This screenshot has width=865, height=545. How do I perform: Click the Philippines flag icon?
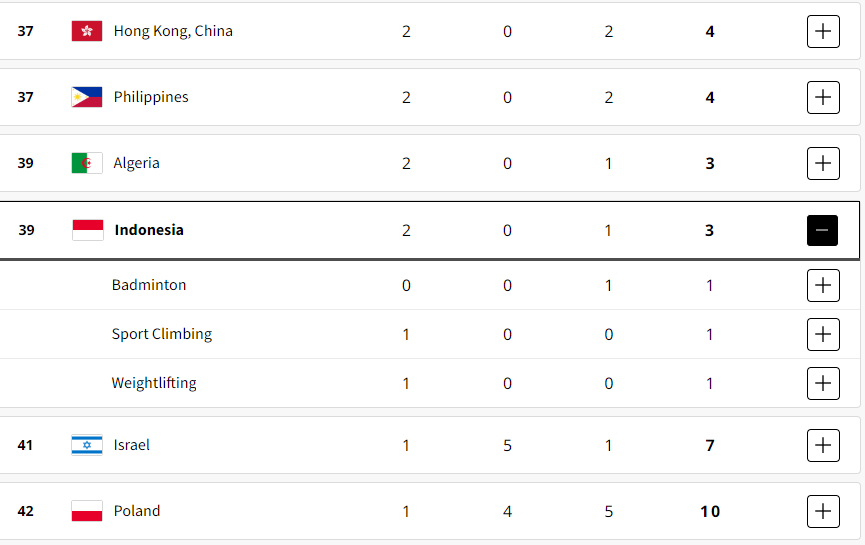tap(87, 97)
